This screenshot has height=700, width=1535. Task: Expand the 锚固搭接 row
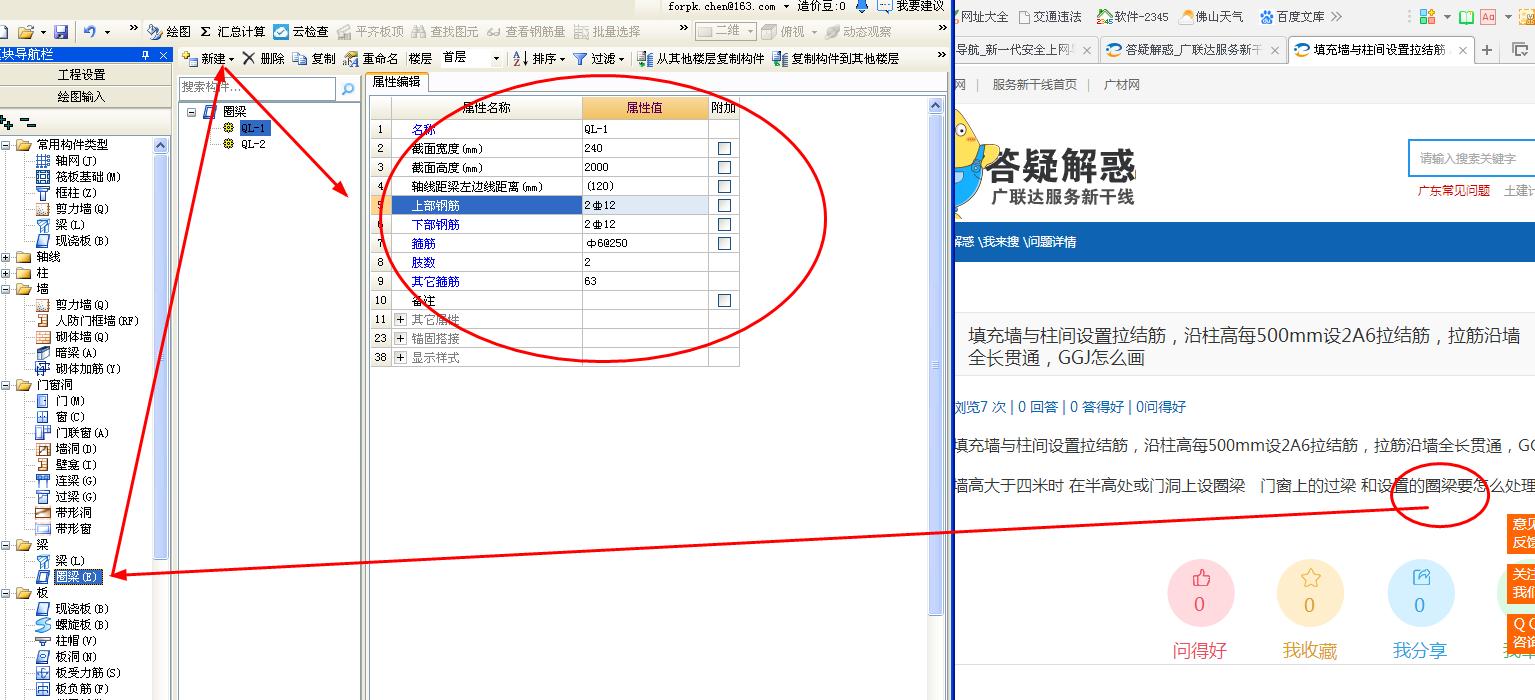(401, 338)
